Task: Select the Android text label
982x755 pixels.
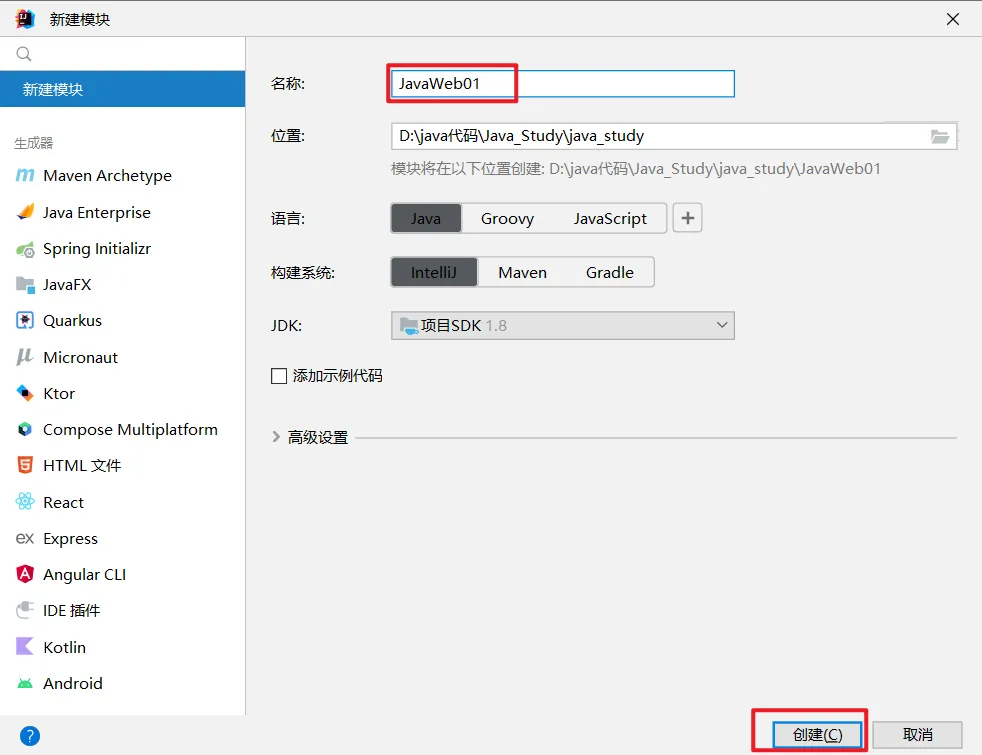Action: pyautogui.click(x=73, y=683)
